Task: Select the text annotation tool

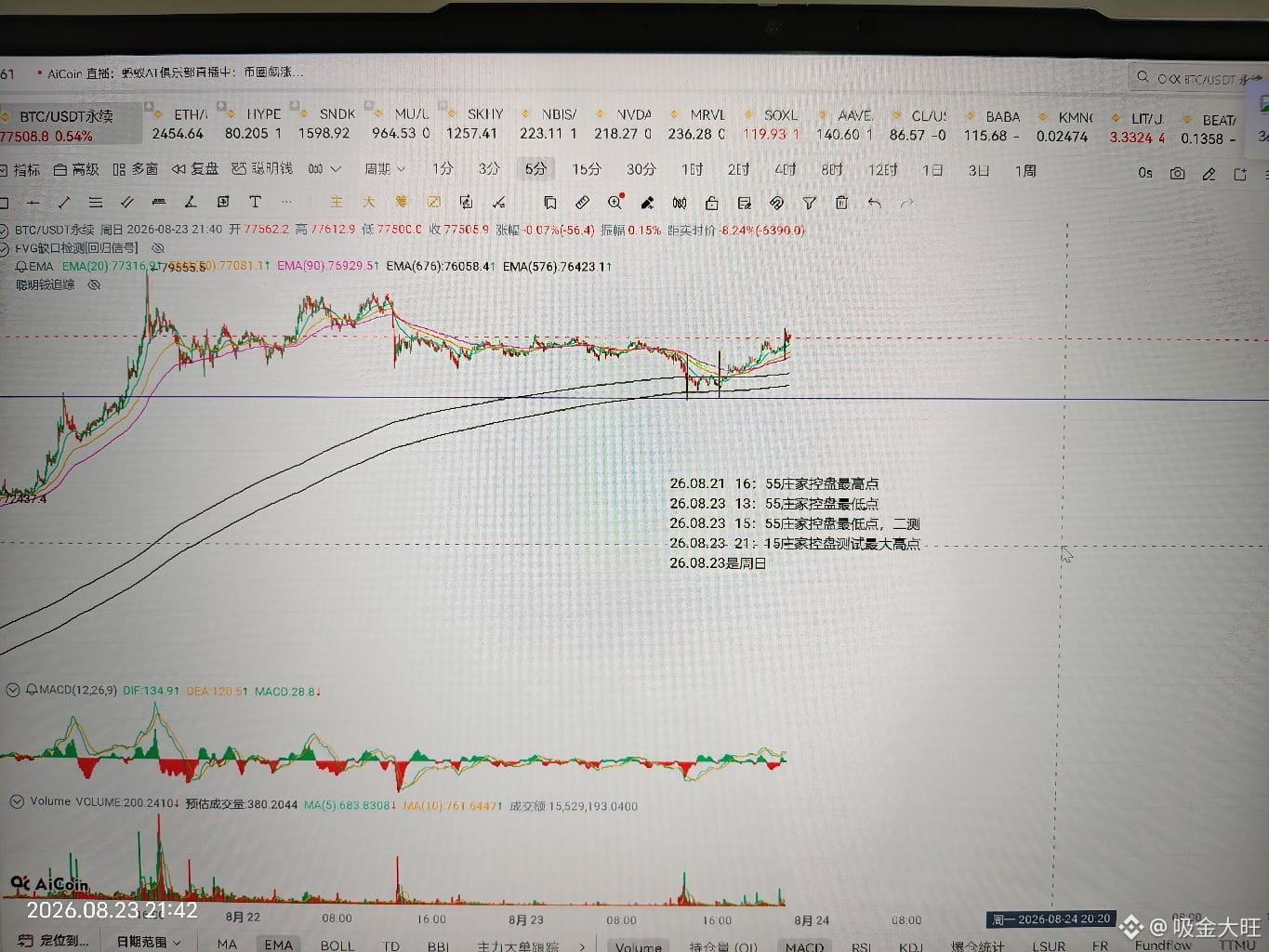Action: tap(255, 202)
